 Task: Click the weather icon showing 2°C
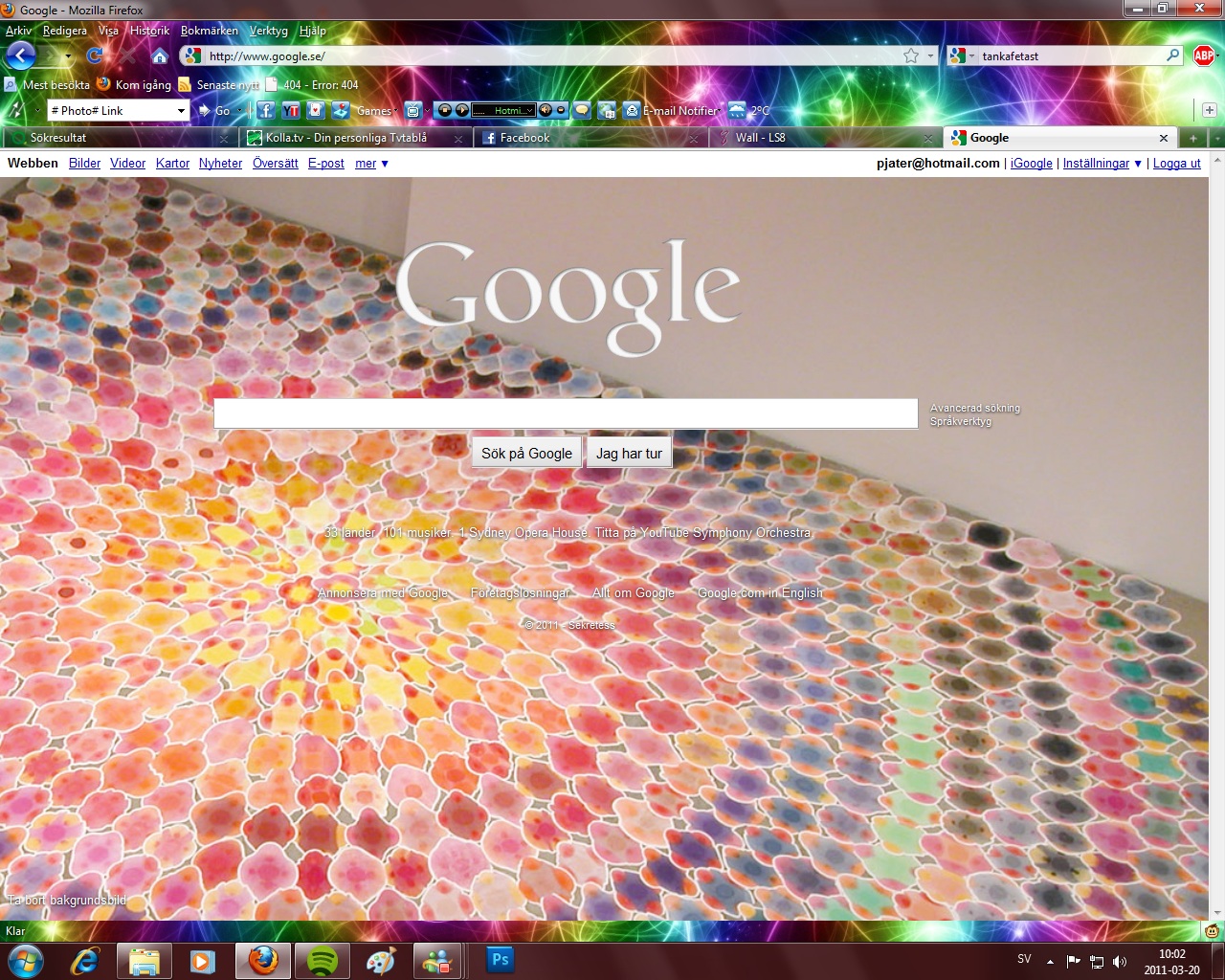(738, 111)
